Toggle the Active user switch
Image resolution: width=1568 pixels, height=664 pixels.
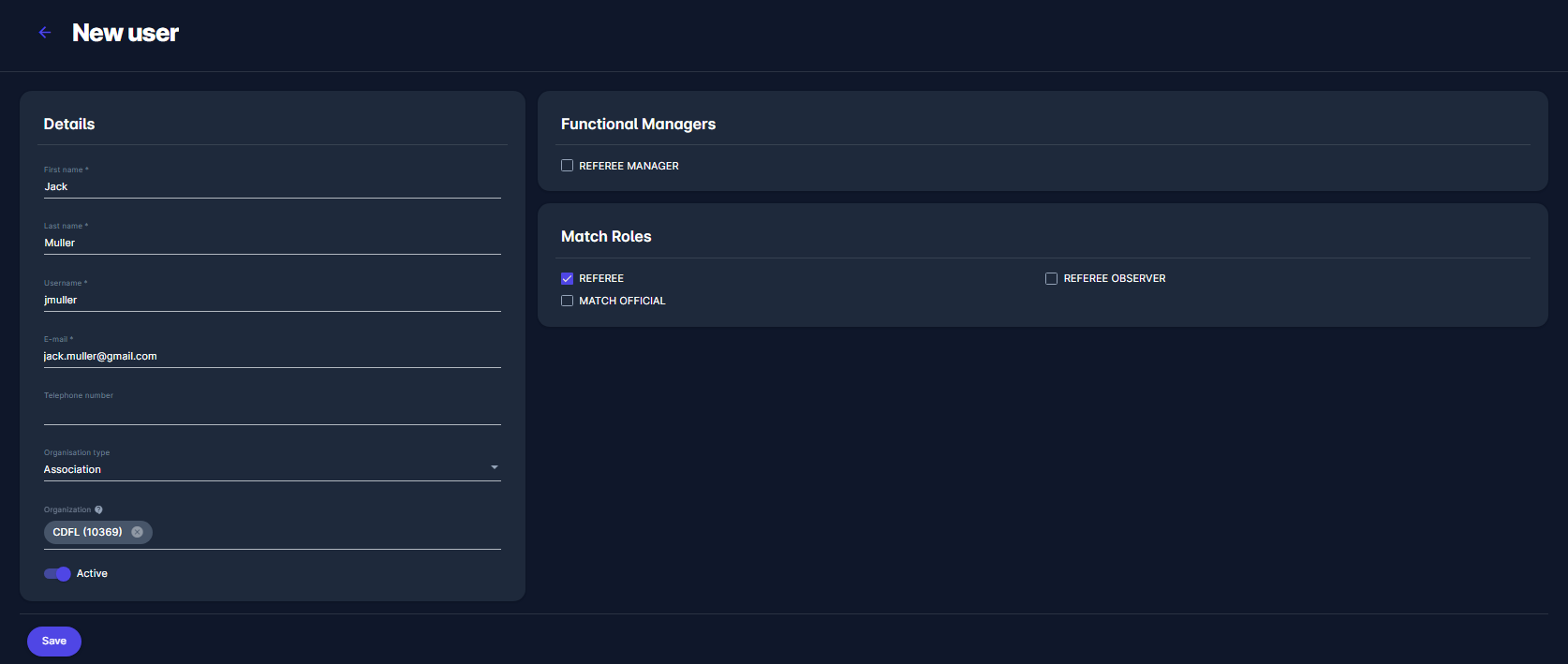click(57, 573)
